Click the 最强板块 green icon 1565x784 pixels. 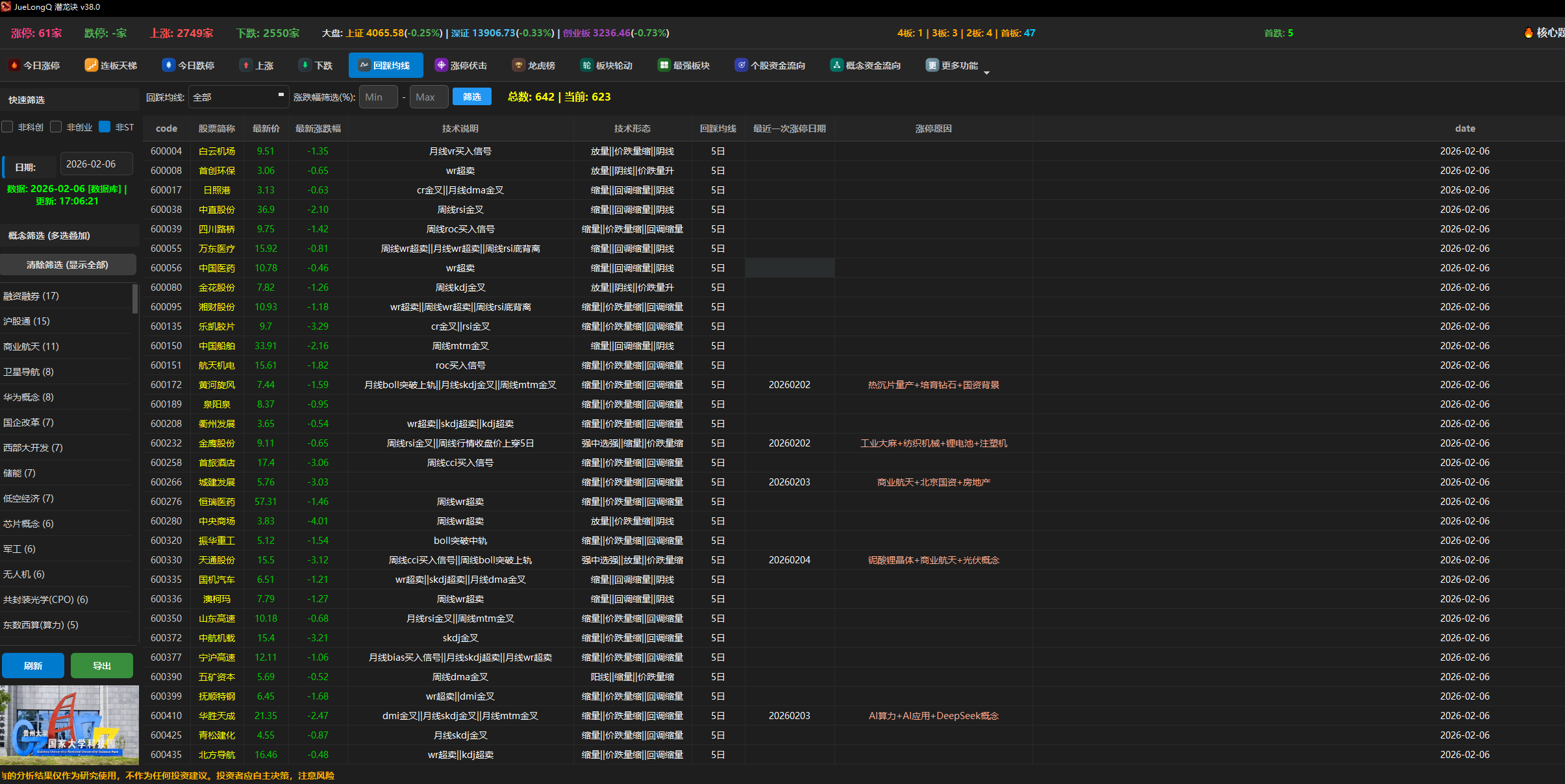[664, 66]
